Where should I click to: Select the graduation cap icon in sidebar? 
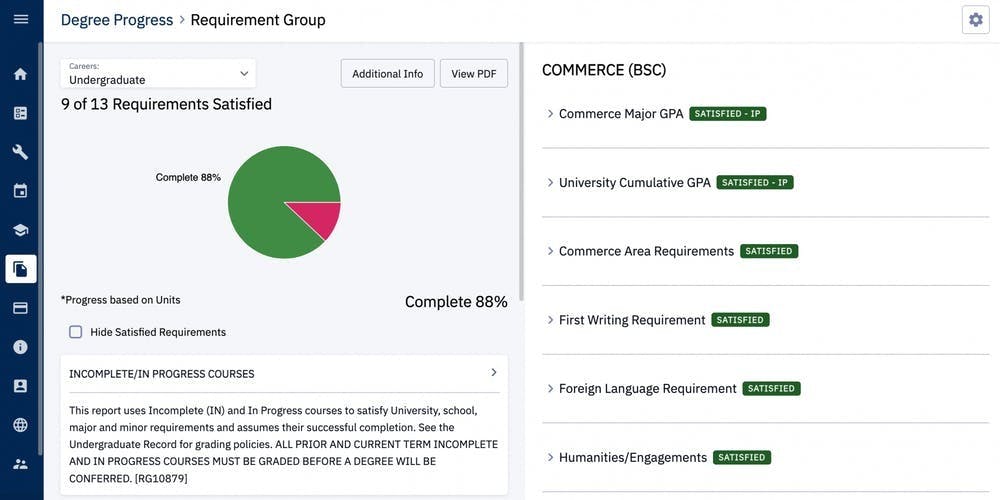tap(20, 230)
